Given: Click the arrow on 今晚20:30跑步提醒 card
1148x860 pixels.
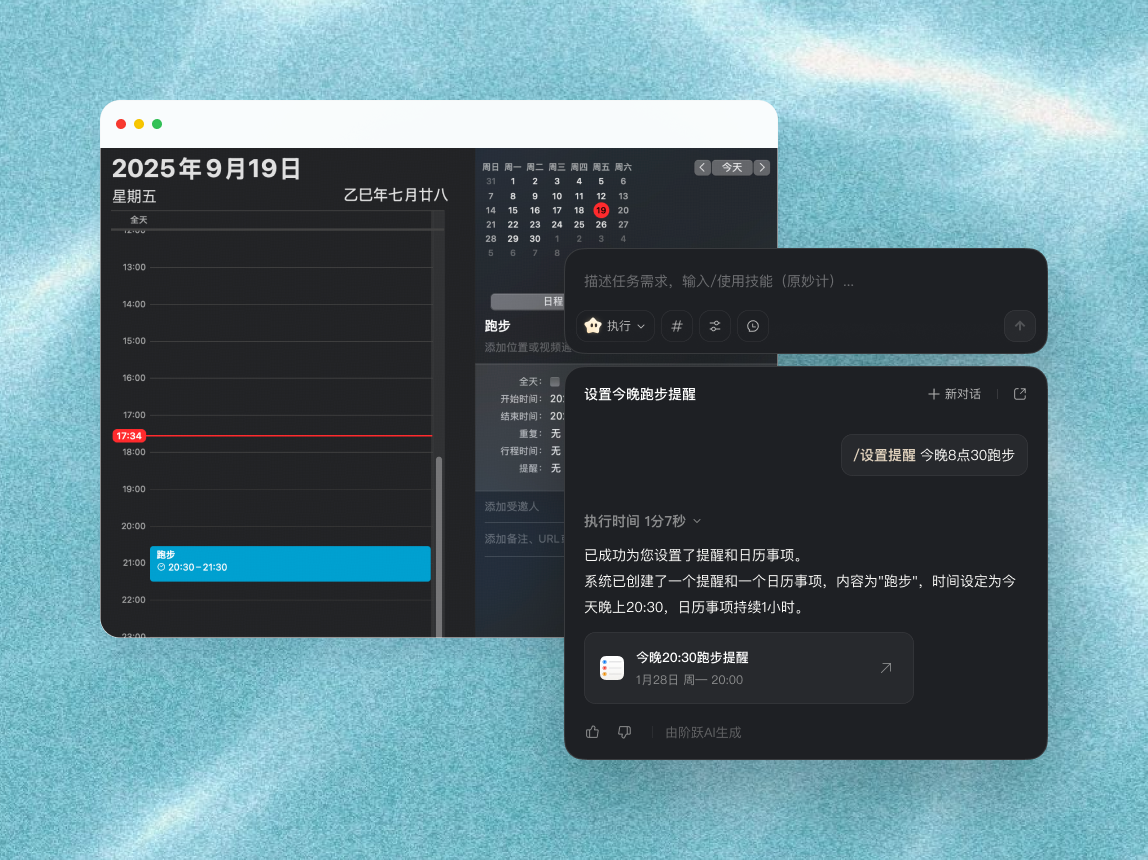Looking at the screenshot, I should [885, 668].
